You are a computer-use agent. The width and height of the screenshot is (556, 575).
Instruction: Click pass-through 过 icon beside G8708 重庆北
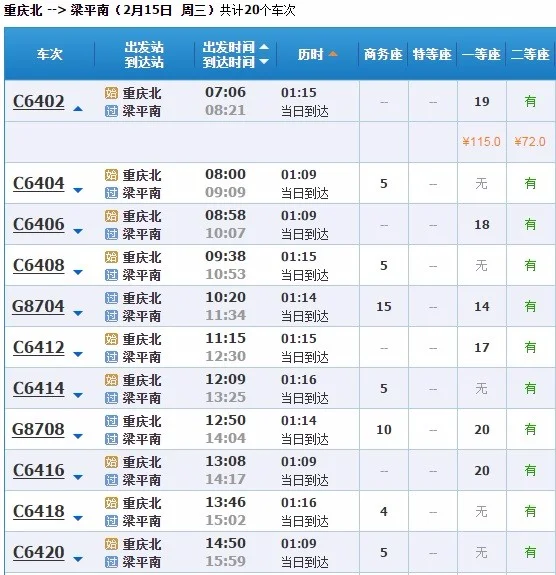click(111, 421)
